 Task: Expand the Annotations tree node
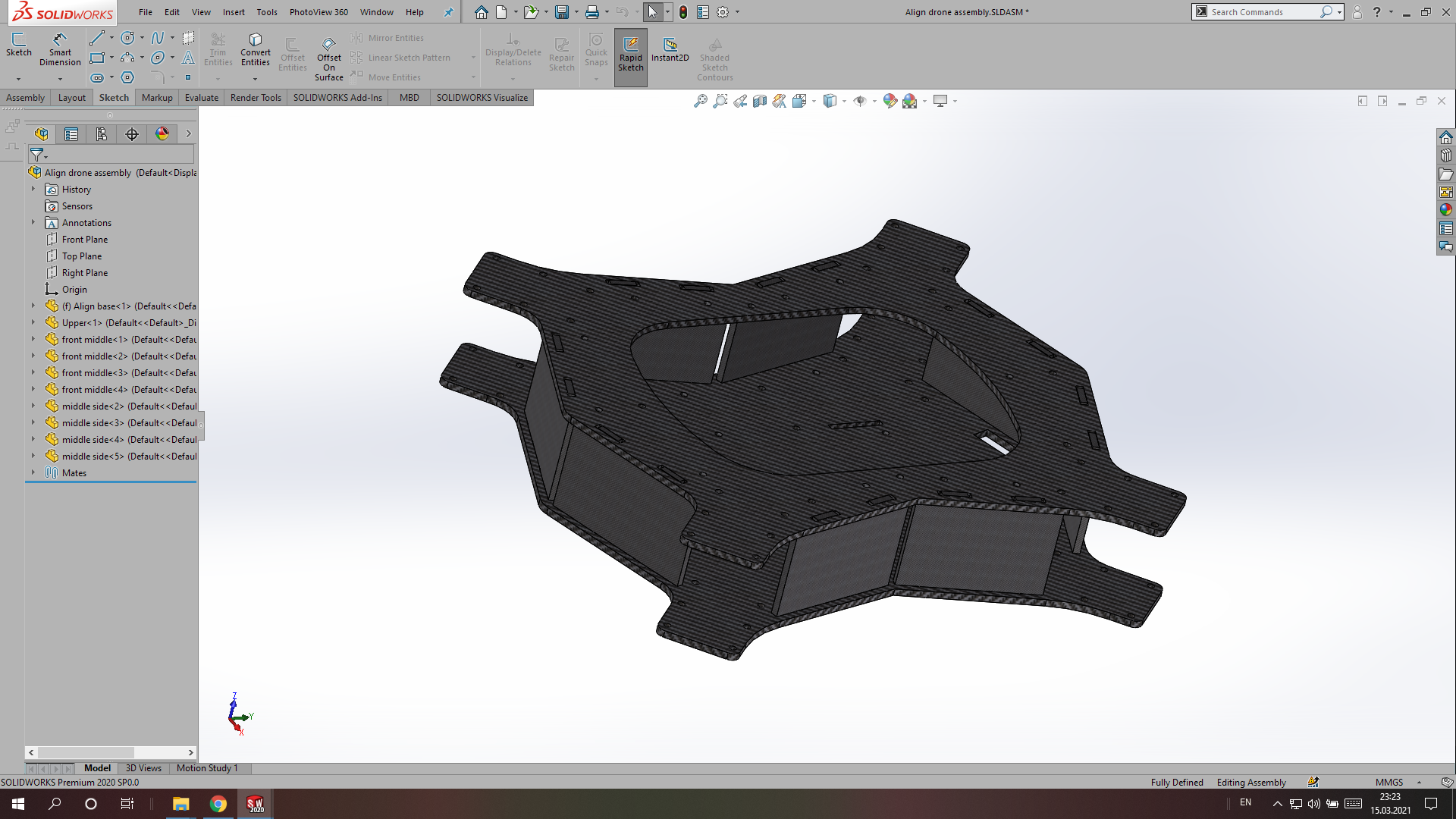pyautogui.click(x=33, y=223)
